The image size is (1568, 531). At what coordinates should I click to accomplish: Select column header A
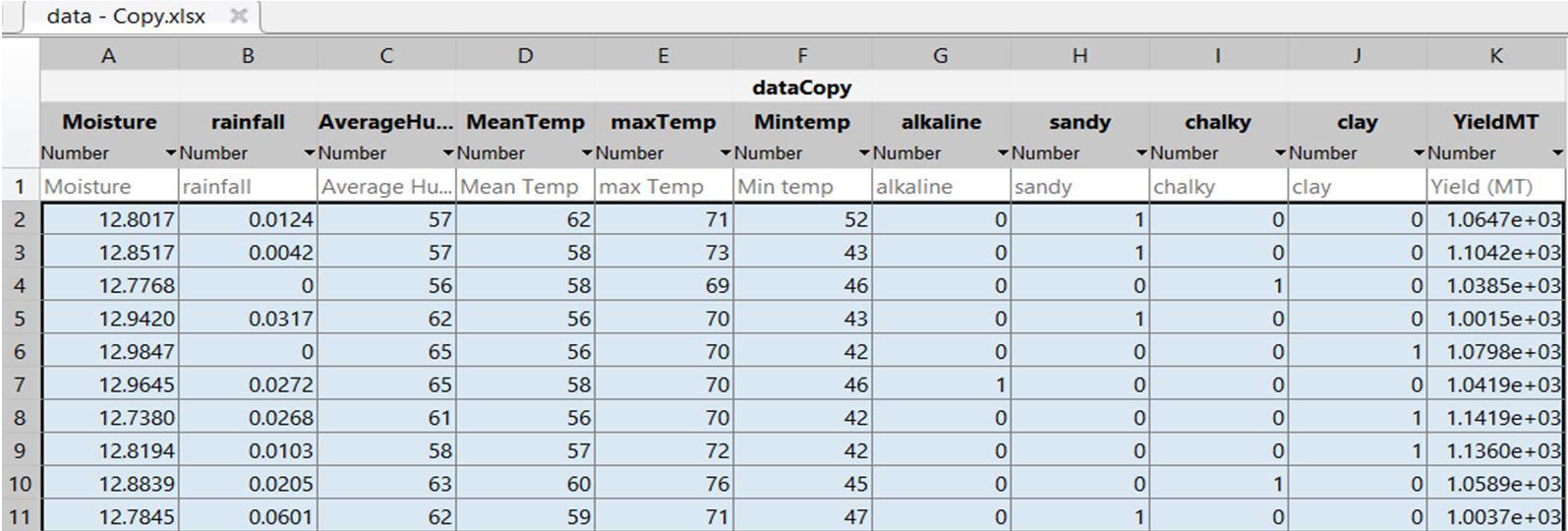109,56
